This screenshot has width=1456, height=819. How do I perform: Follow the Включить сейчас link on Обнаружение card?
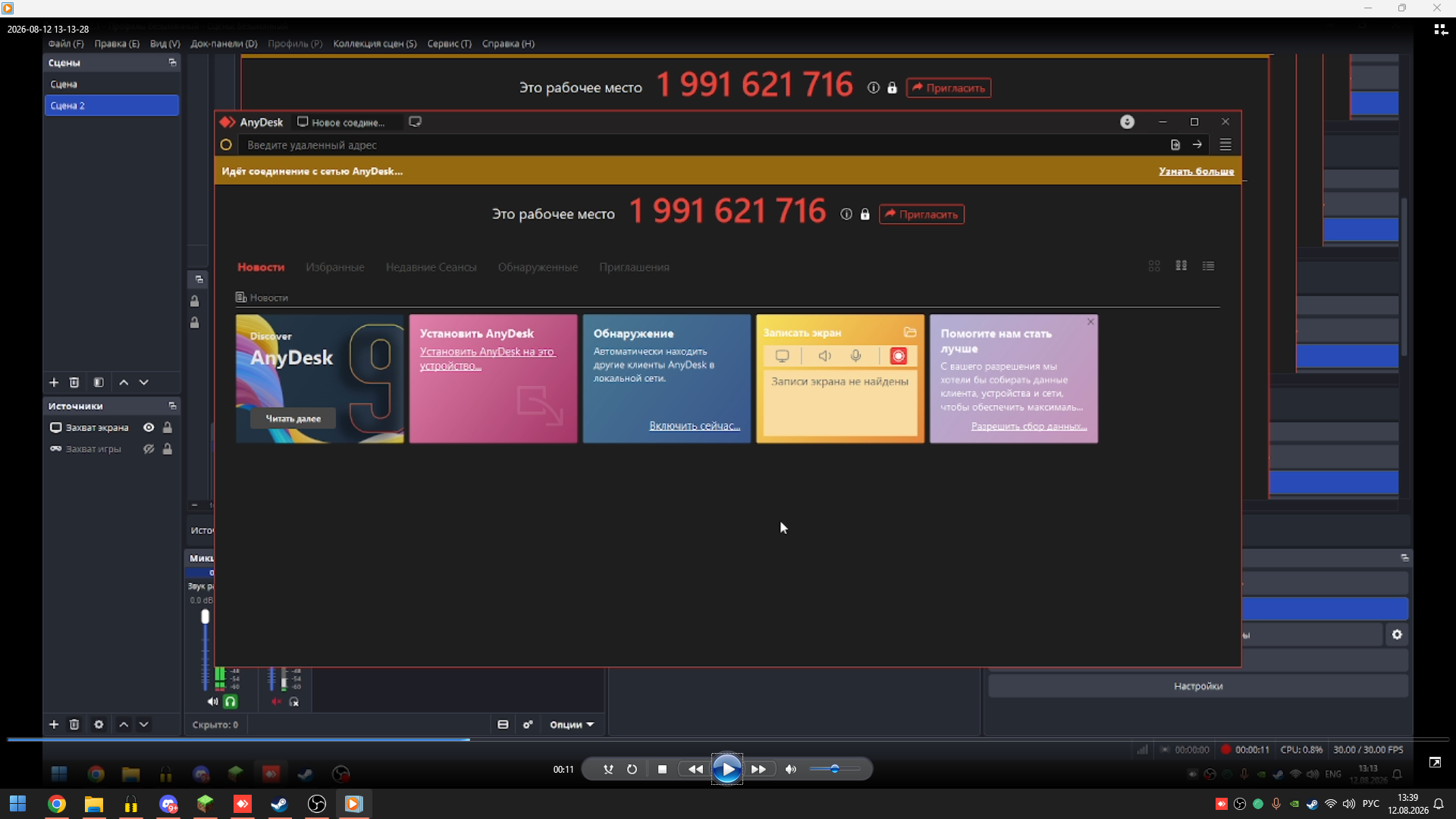[x=695, y=426]
